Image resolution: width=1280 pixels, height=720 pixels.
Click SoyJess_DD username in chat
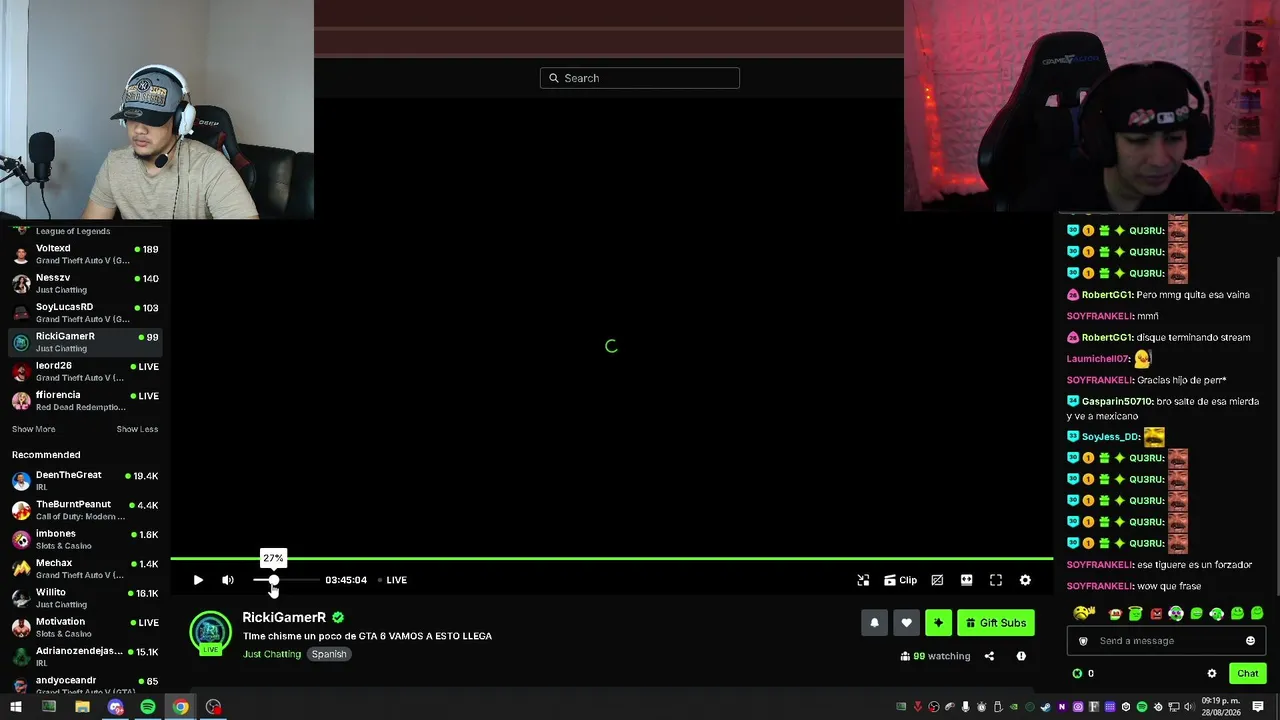[x=1110, y=437]
